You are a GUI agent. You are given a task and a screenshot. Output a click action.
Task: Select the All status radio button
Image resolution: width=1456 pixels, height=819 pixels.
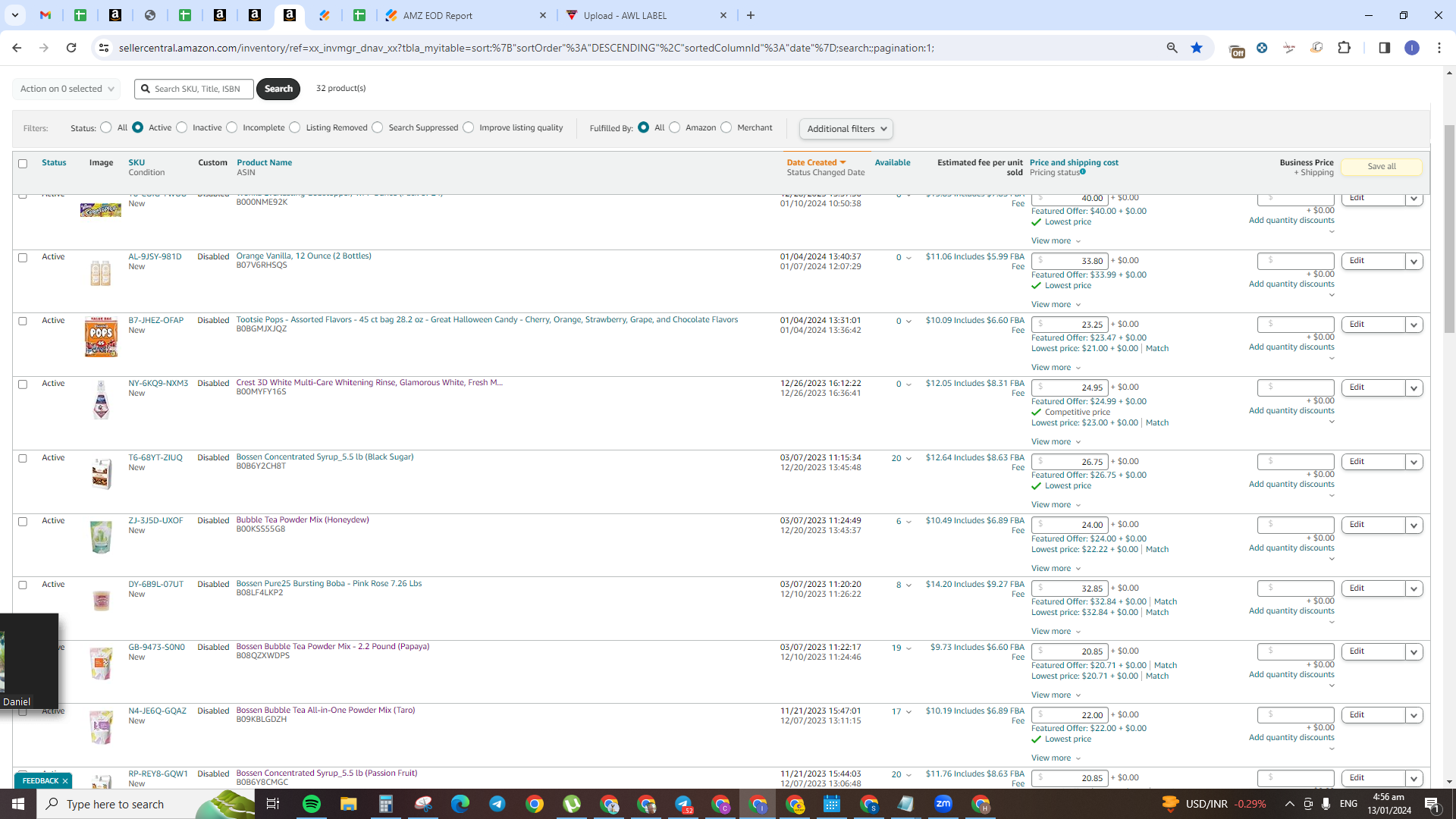coord(106,127)
